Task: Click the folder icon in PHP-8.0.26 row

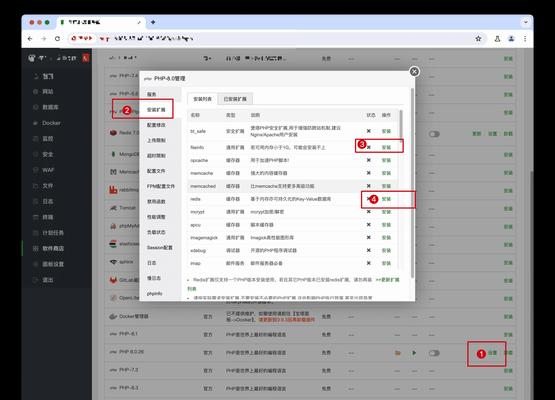Action: point(398,353)
